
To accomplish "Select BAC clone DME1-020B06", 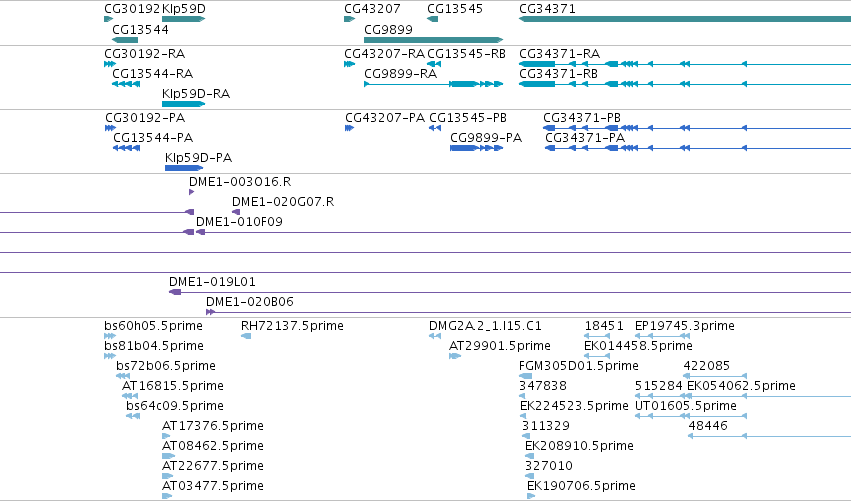I will pyautogui.click(x=529, y=312).
